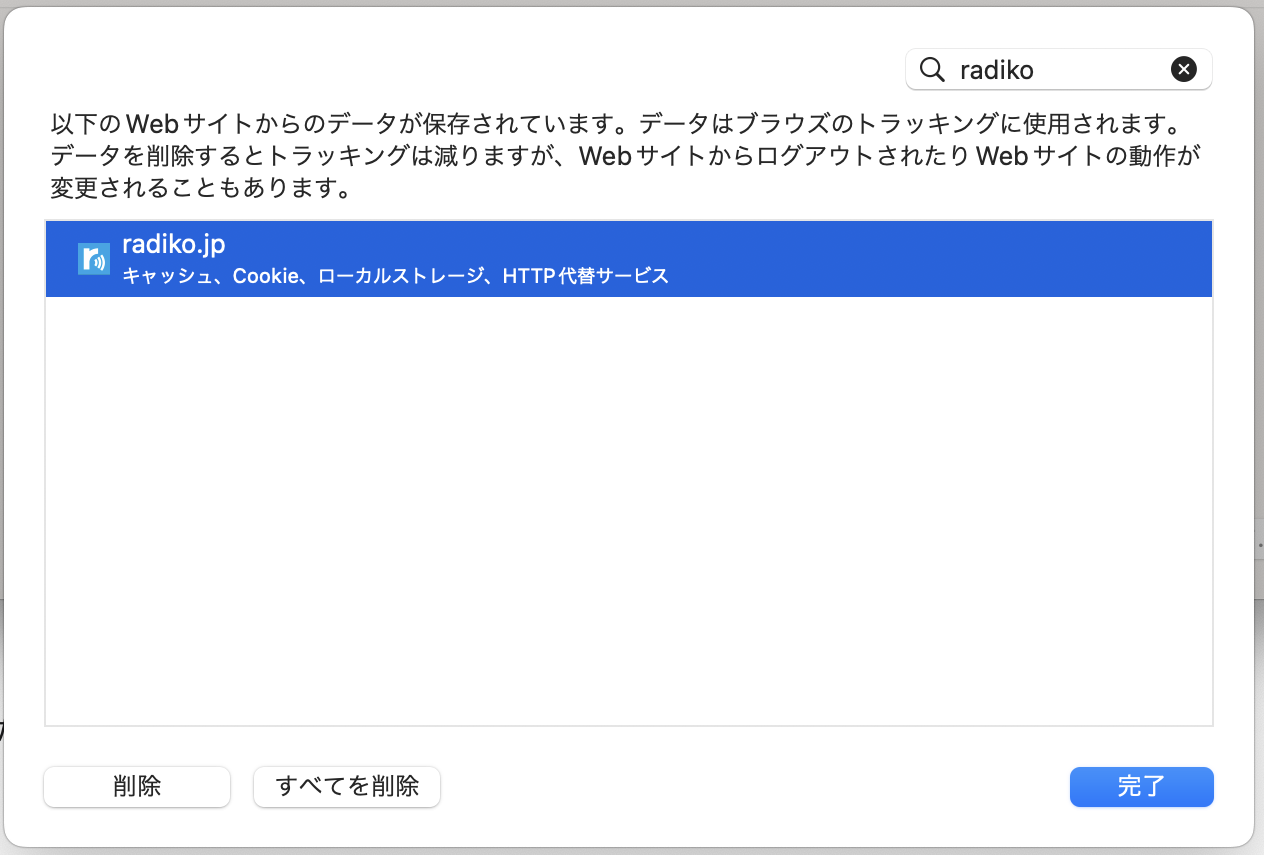Click the description line 変更されることもあります
The image size is (1264, 855).
point(200,188)
